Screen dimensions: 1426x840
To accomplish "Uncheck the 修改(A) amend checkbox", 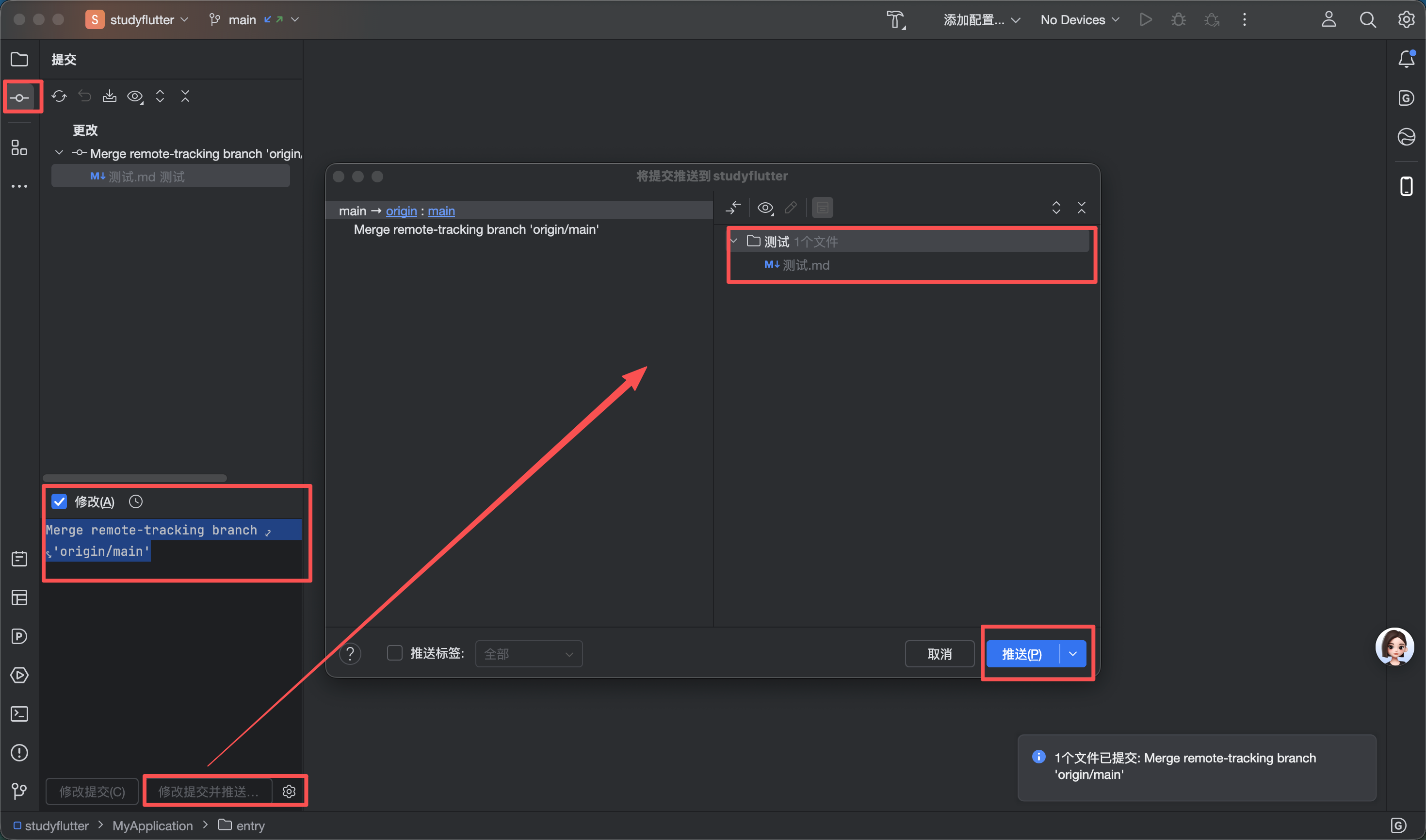I will (x=60, y=501).
